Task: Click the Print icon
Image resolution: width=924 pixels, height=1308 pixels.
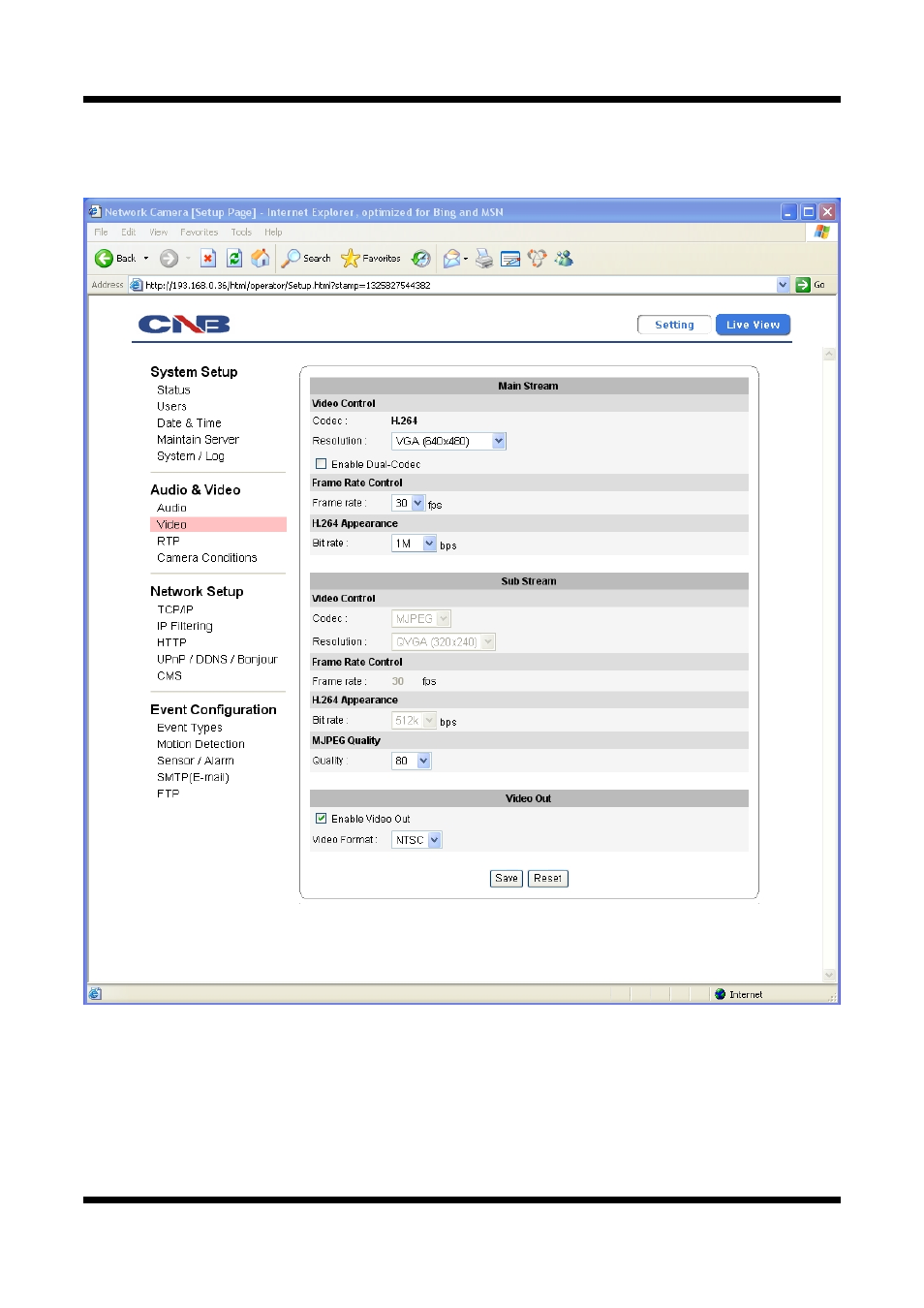Action: click(x=484, y=259)
